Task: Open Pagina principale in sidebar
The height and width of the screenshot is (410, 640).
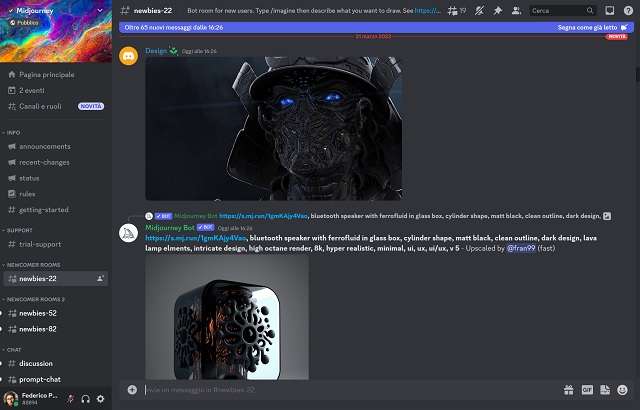Action: pyautogui.click(x=56, y=74)
